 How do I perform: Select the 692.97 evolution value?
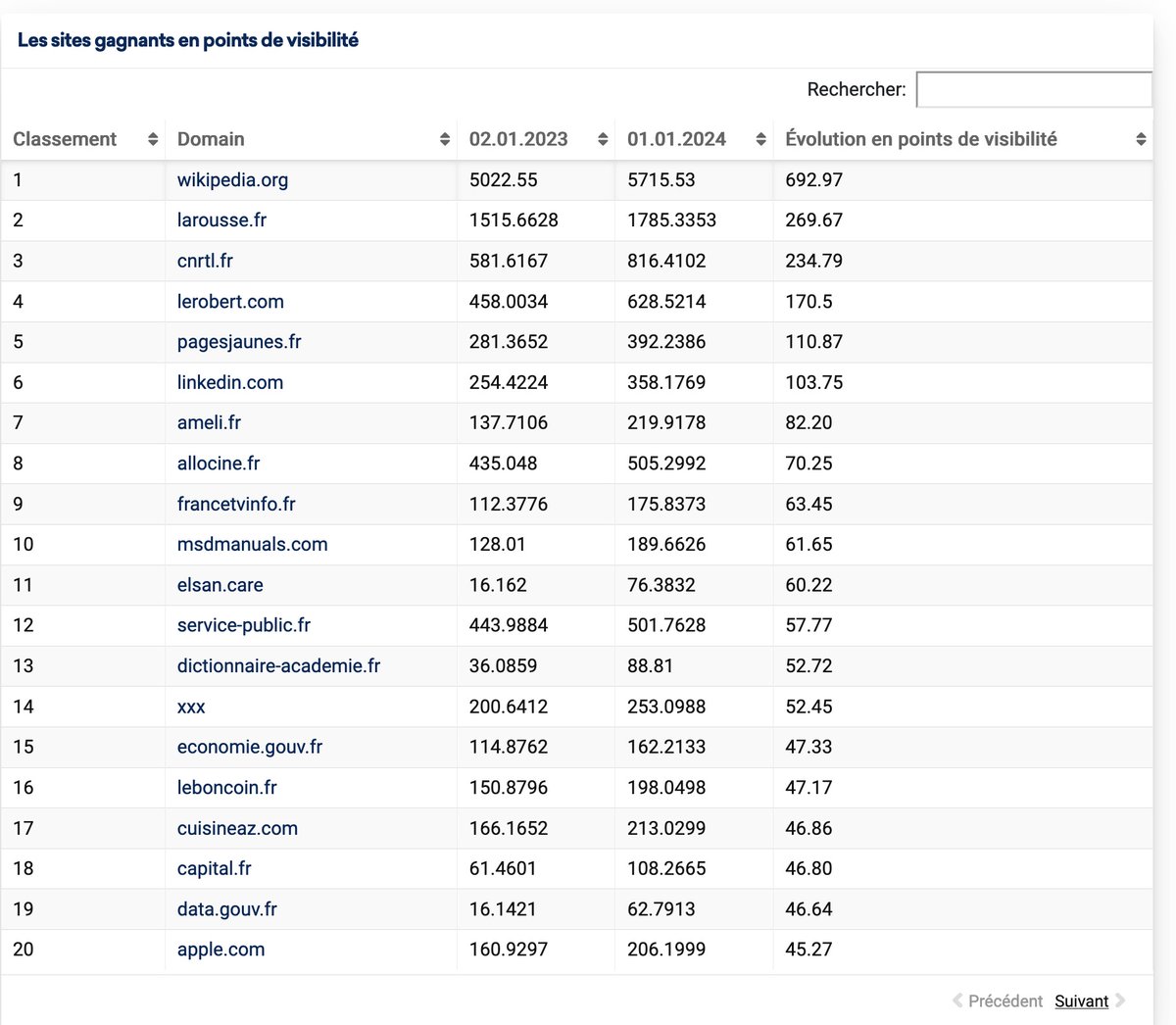click(814, 180)
